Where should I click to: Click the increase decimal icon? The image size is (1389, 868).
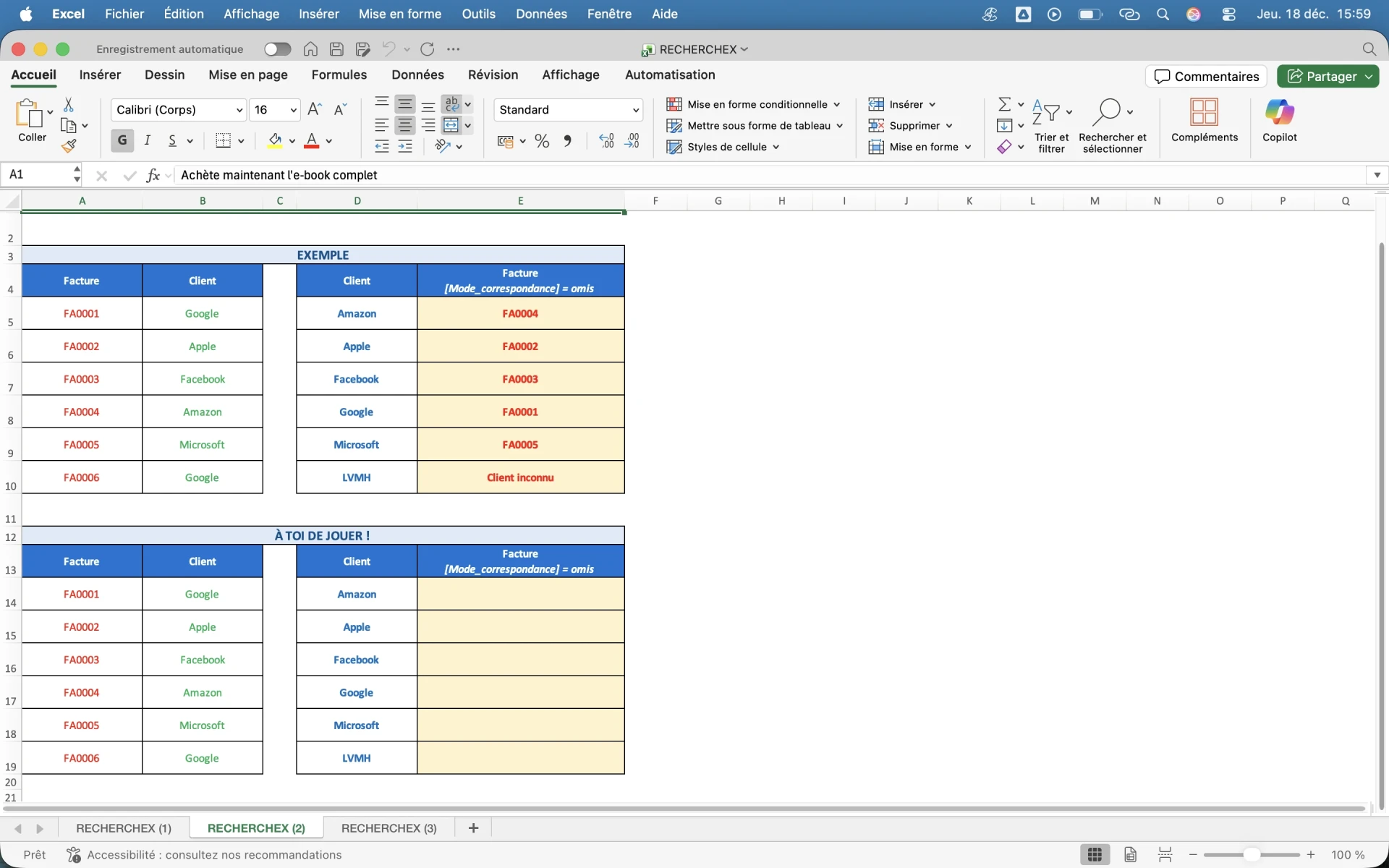(x=606, y=141)
